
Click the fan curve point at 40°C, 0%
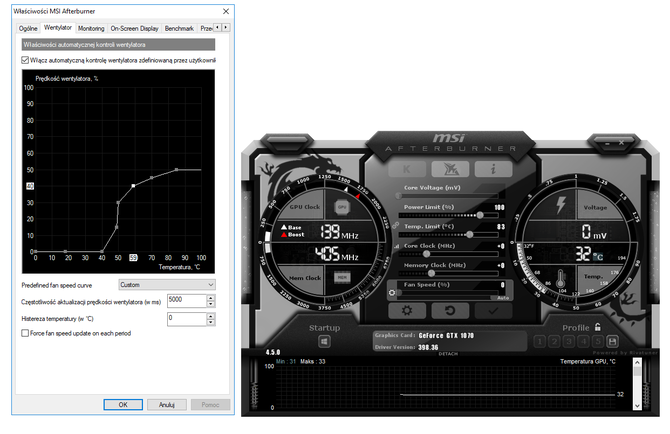102,252
